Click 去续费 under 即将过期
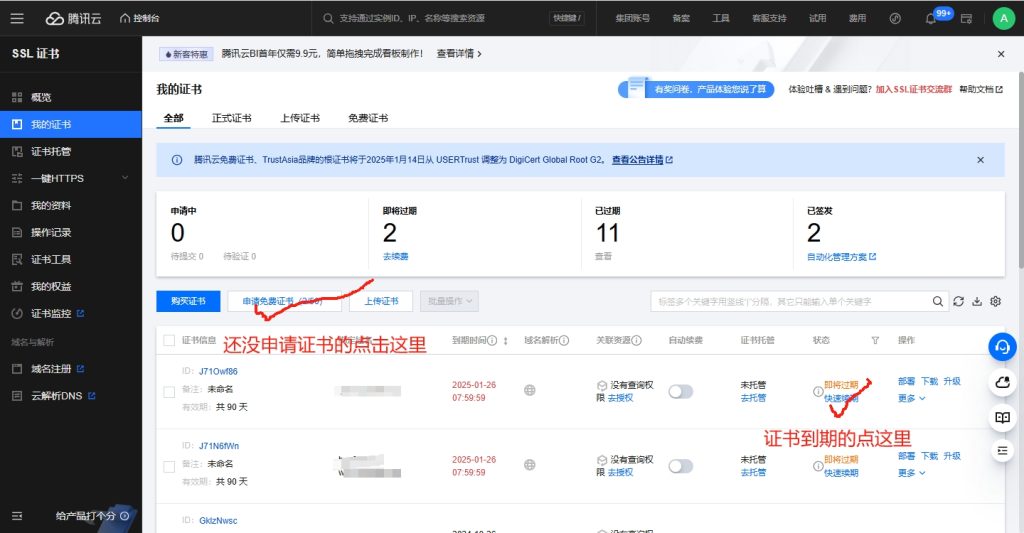Screen dimensions: 1024x533 (396, 257)
